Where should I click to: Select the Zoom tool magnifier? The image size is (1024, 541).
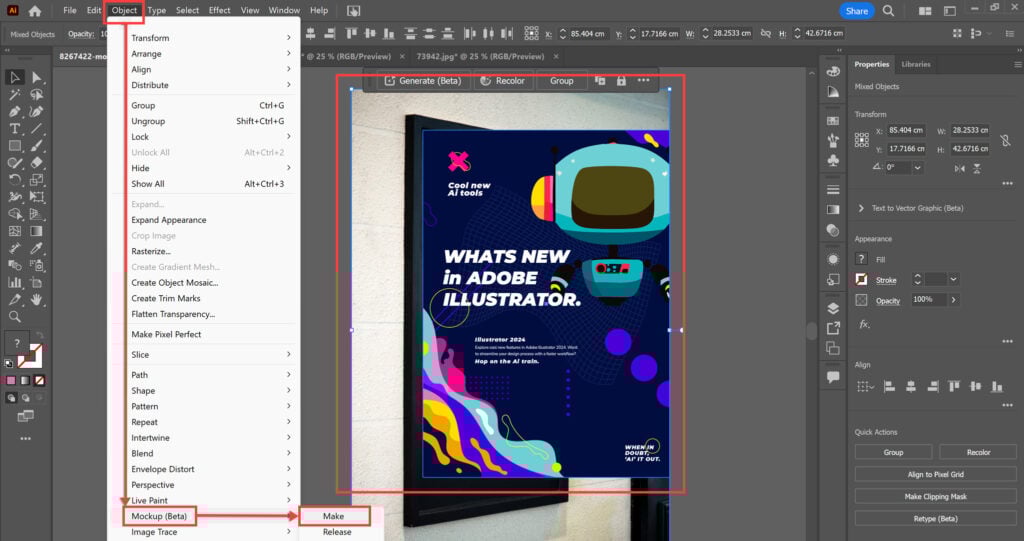pos(14,317)
